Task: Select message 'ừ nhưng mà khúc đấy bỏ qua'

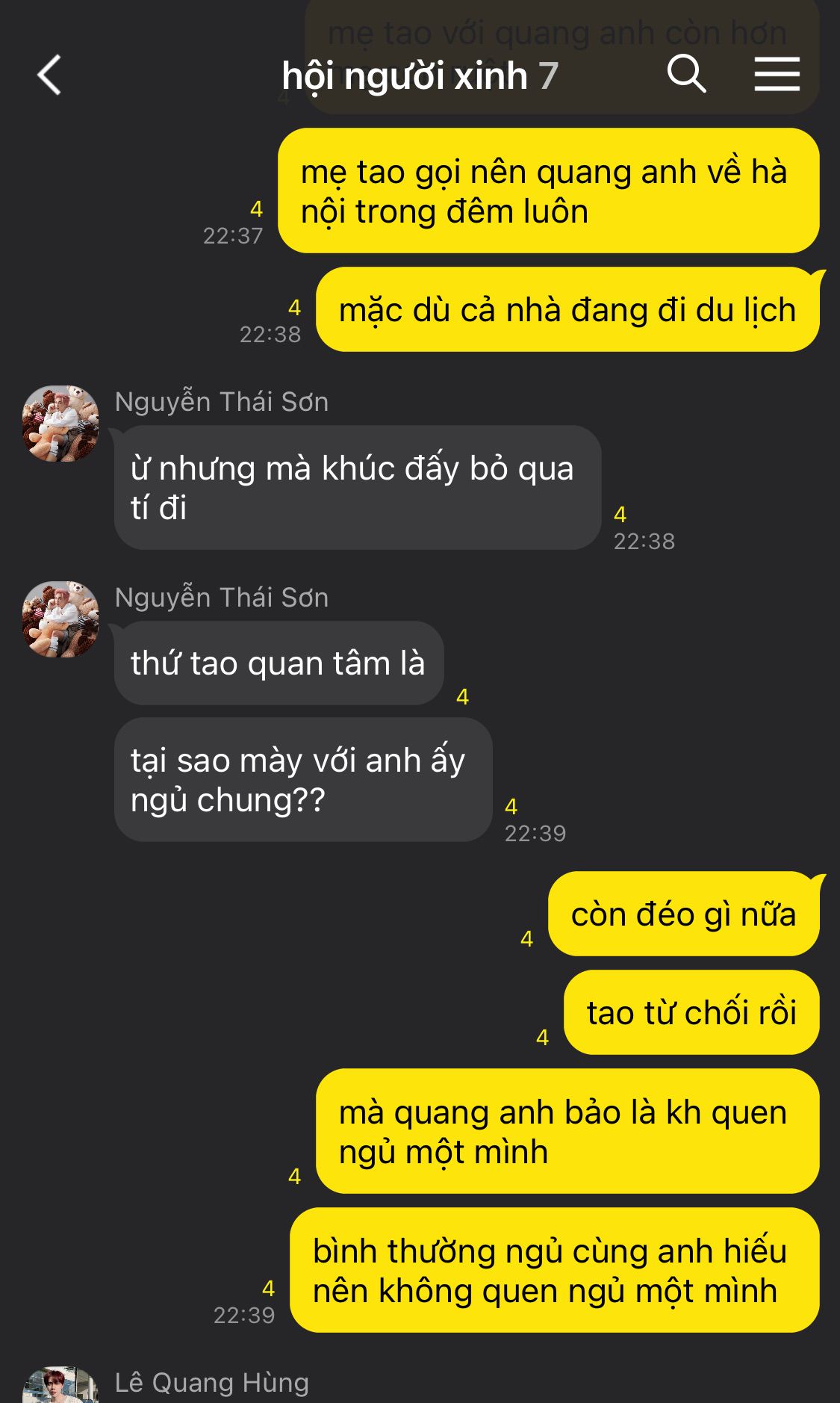Action: 358,488
